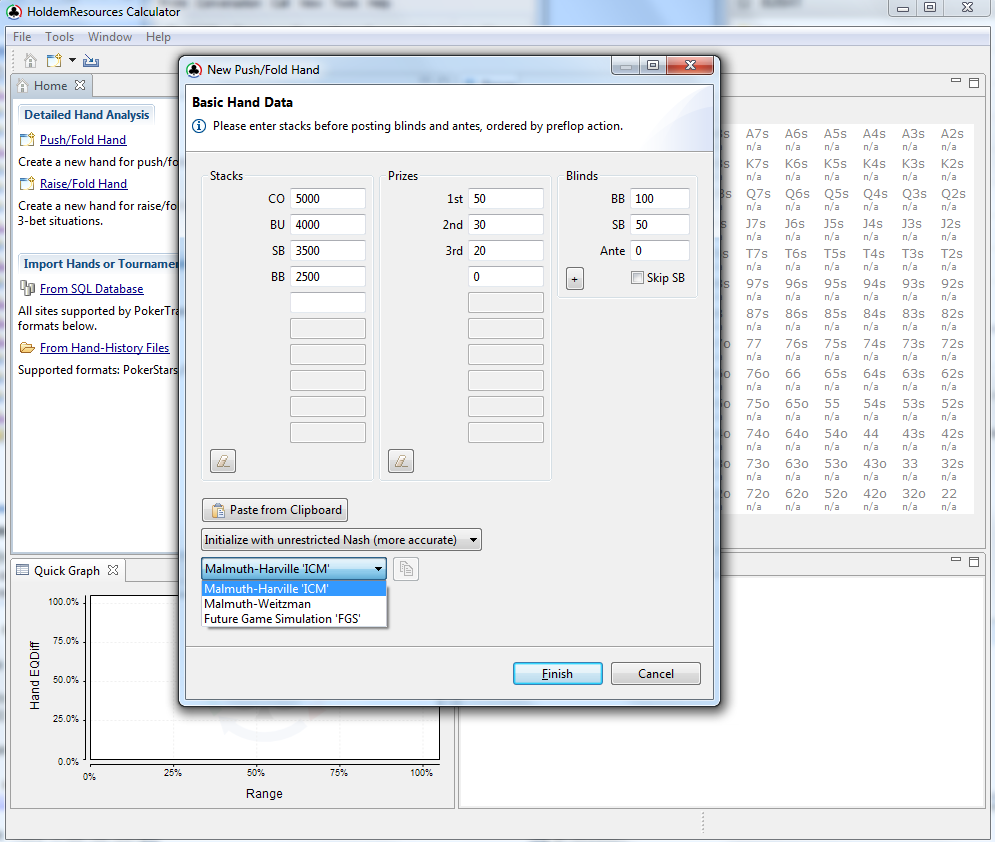The height and width of the screenshot is (842, 995).
Task: Add a blind level with plus button
Action: [575, 279]
